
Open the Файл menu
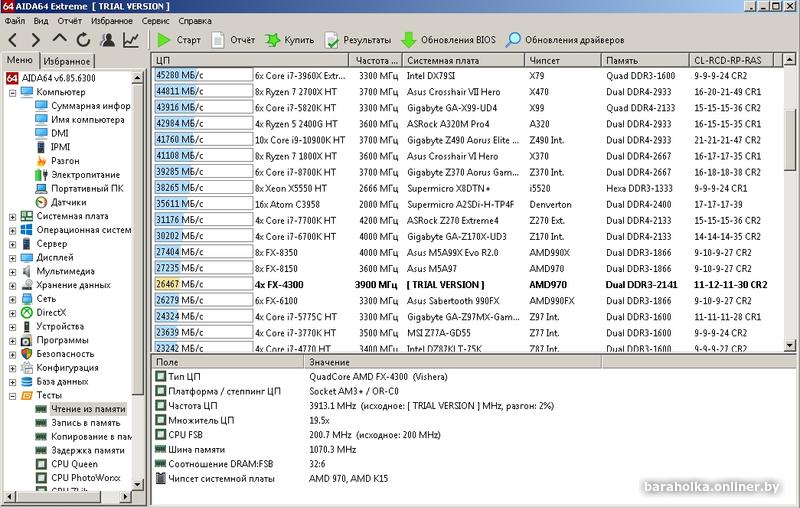[x=15, y=21]
